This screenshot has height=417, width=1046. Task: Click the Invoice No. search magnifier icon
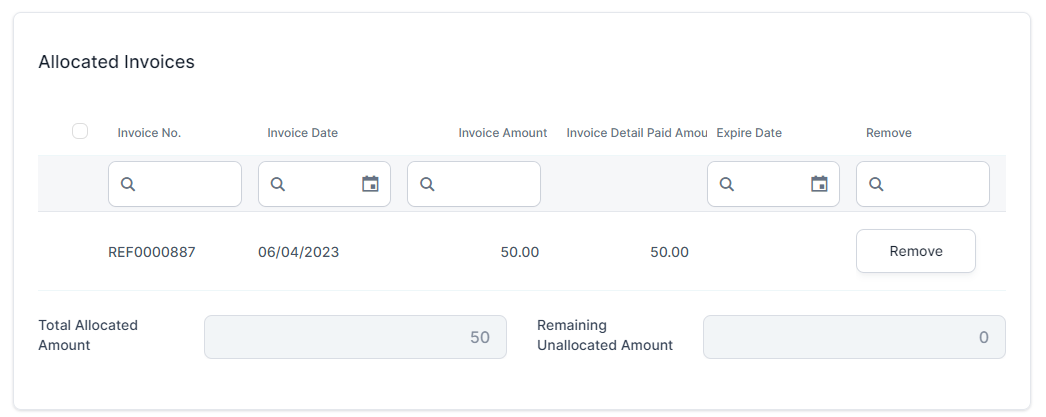pos(128,184)
